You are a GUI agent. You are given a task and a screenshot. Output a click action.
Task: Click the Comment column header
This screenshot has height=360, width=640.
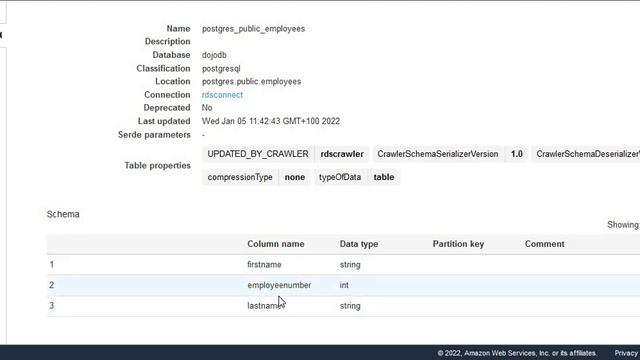click(544, 244)
